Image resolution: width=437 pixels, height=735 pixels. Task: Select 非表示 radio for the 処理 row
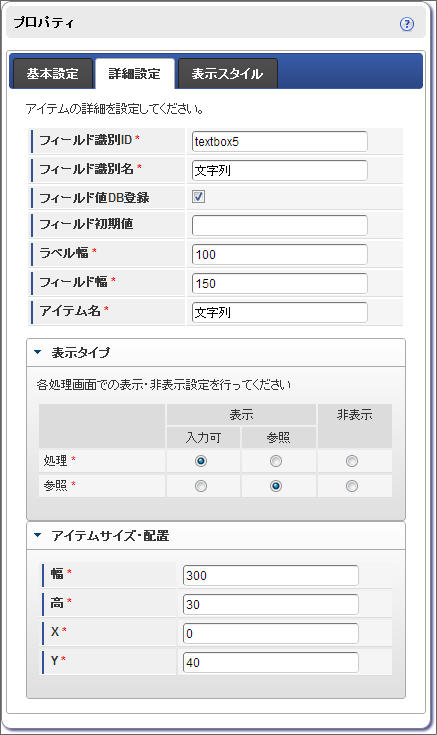tap(352, 461)
